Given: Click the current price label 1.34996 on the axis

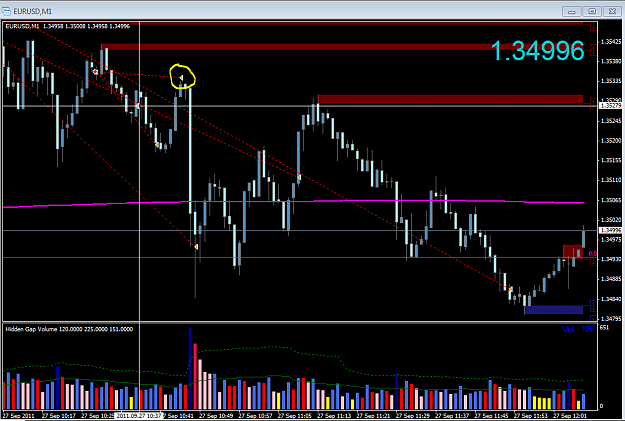Looking at the screenshot, I should pos(611,230).
